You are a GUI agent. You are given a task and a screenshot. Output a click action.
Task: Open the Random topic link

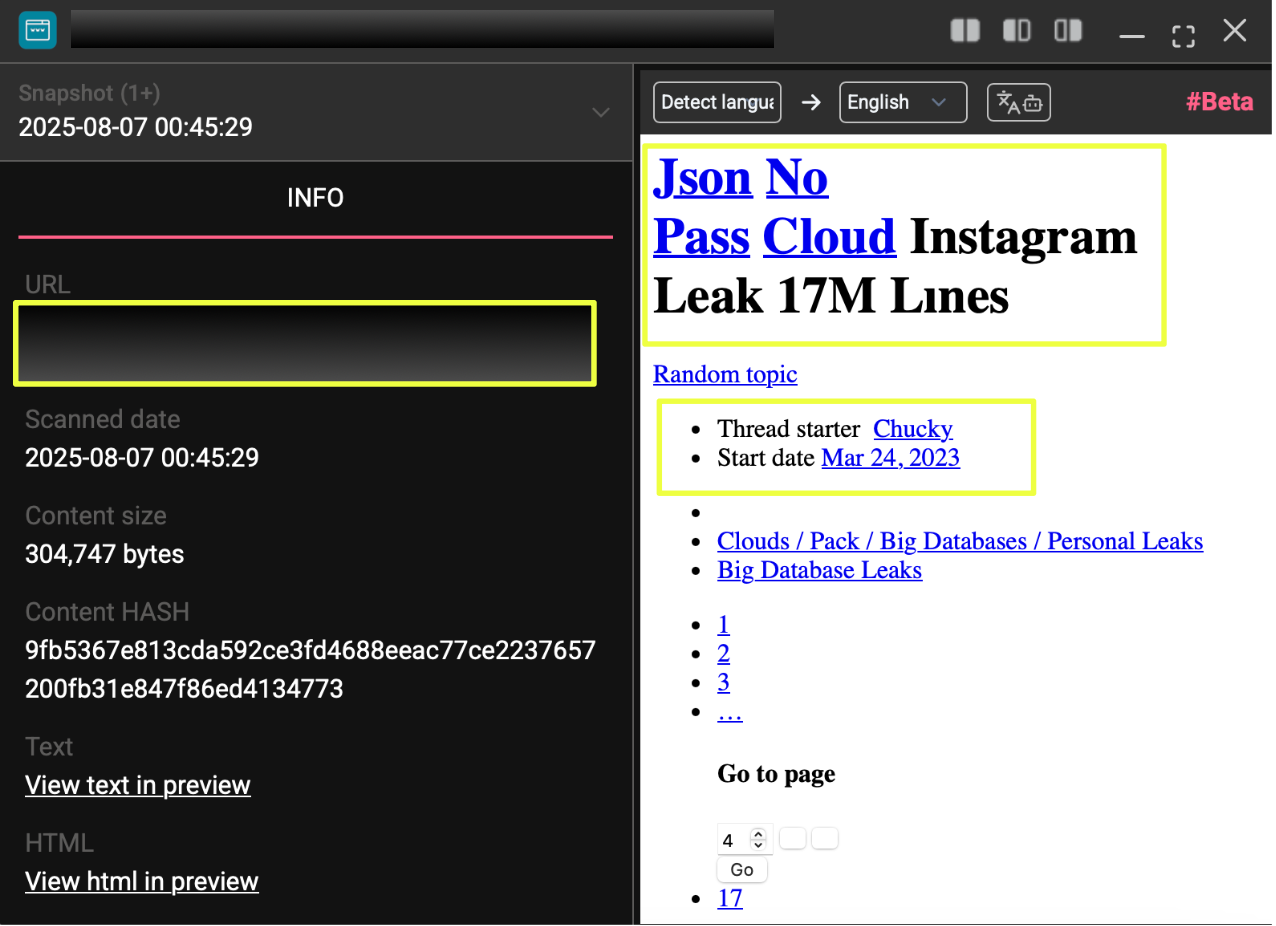point(725,374)
